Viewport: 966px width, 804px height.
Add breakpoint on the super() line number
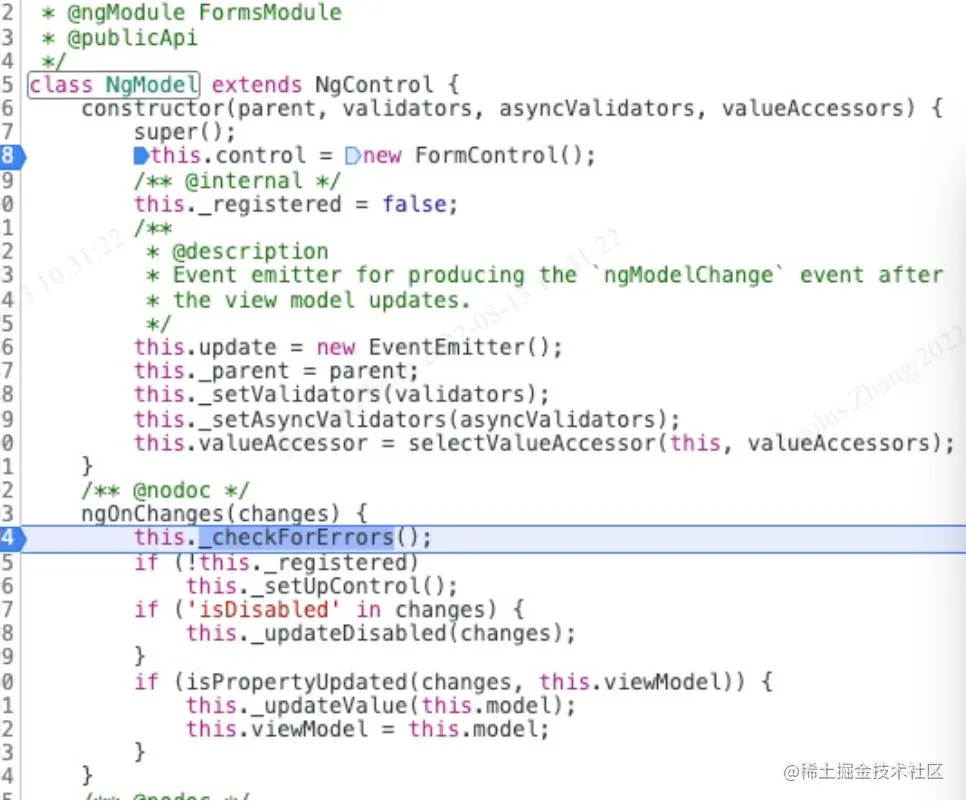7,132
